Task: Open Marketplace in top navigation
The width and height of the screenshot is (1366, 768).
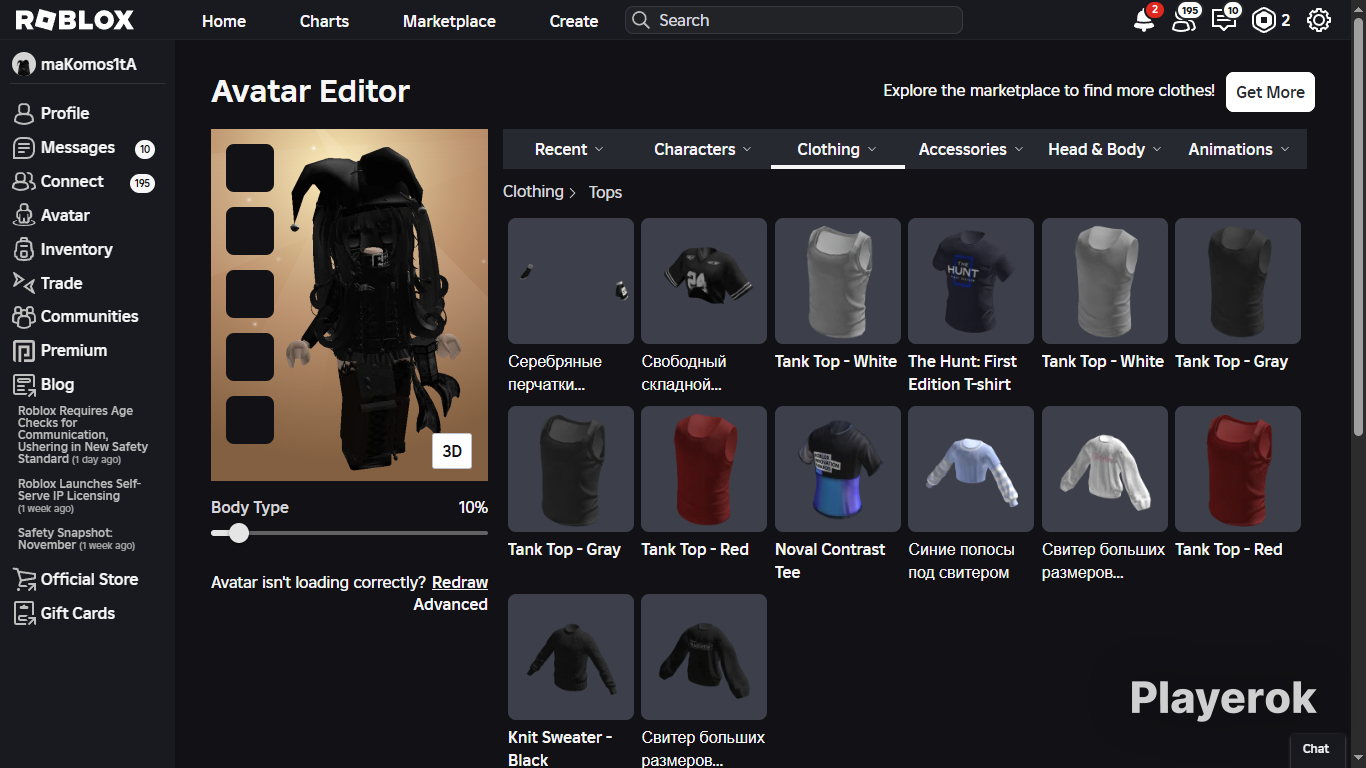Action: pyautogui.click(x=449, y=21)
